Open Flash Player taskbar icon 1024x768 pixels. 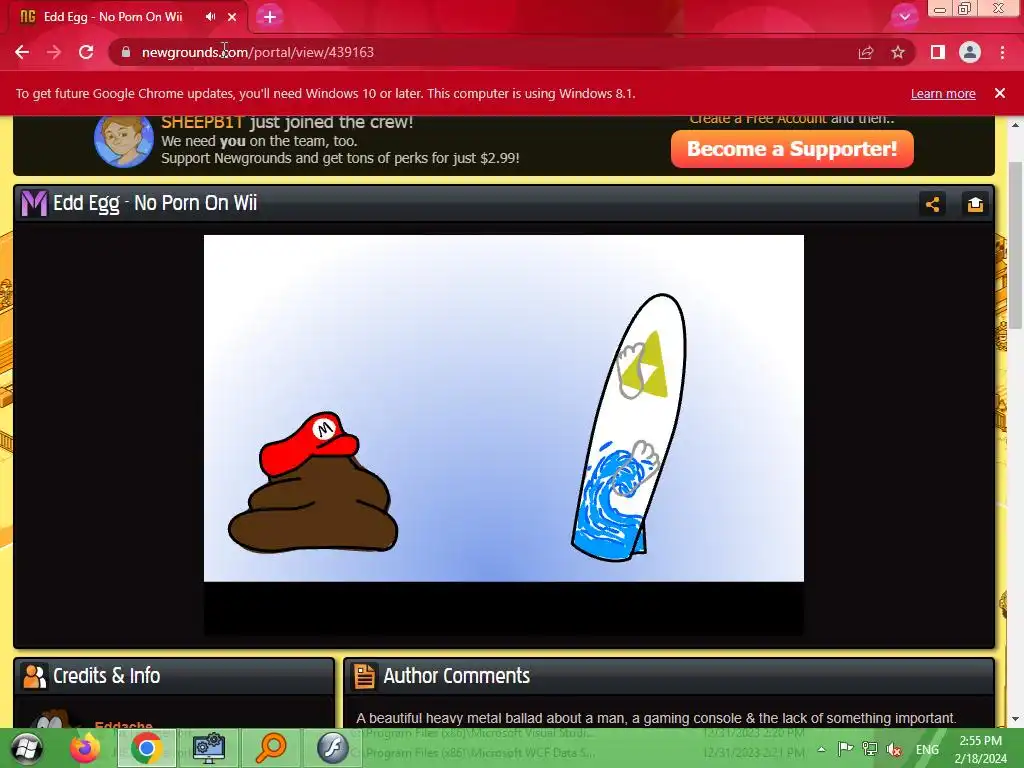332,748
